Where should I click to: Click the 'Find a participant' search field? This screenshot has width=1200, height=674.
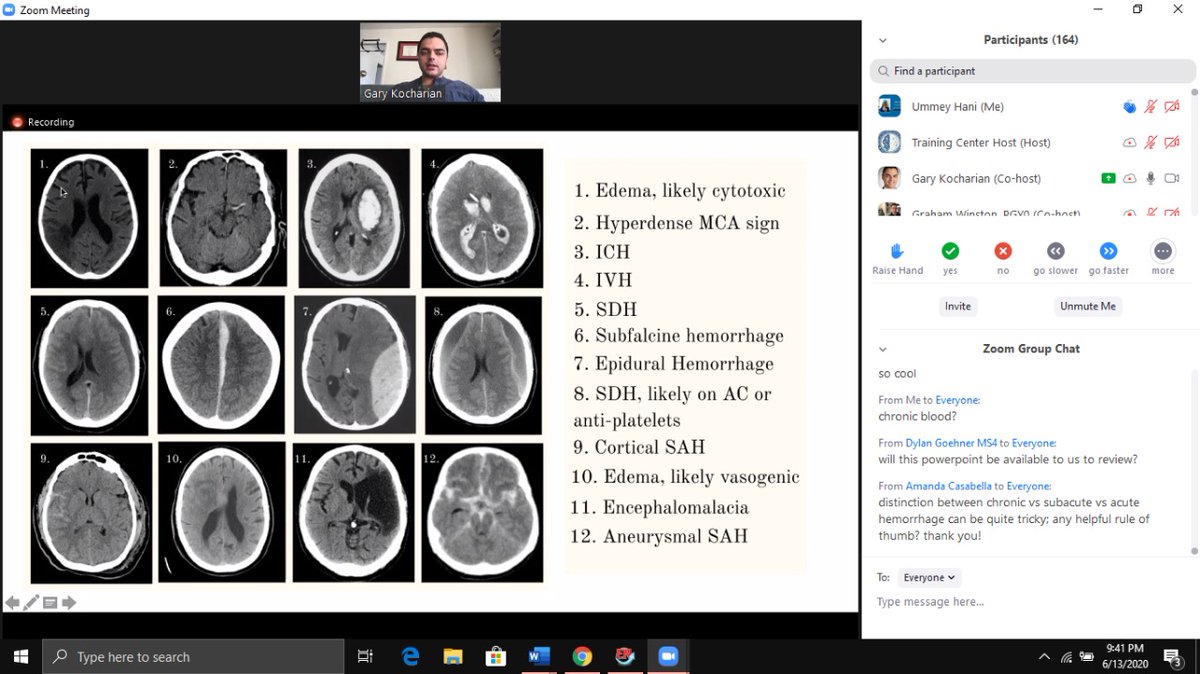[1033, 71]
